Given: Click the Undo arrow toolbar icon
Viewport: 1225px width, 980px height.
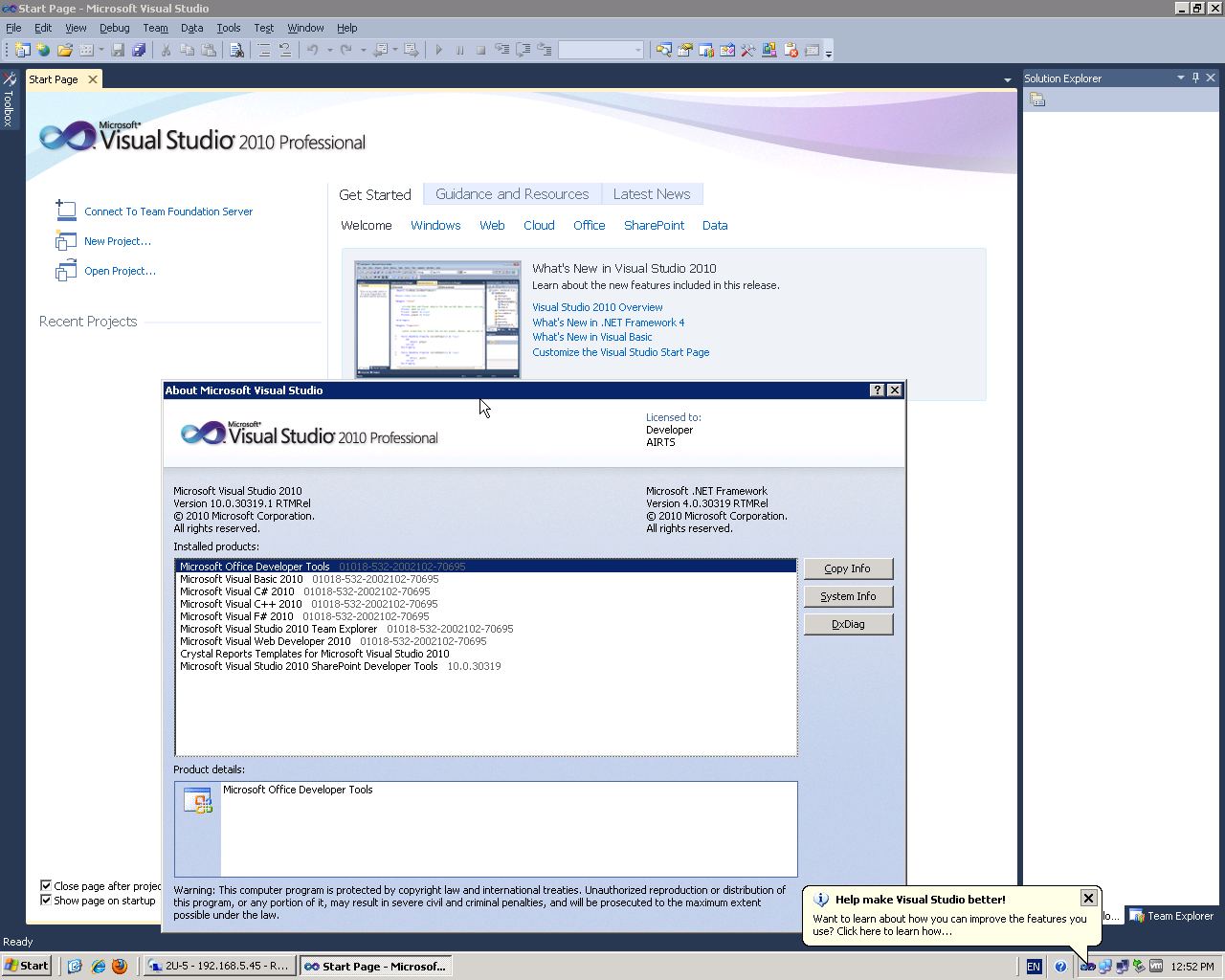Looking at the screenshot, I should 312,50.
